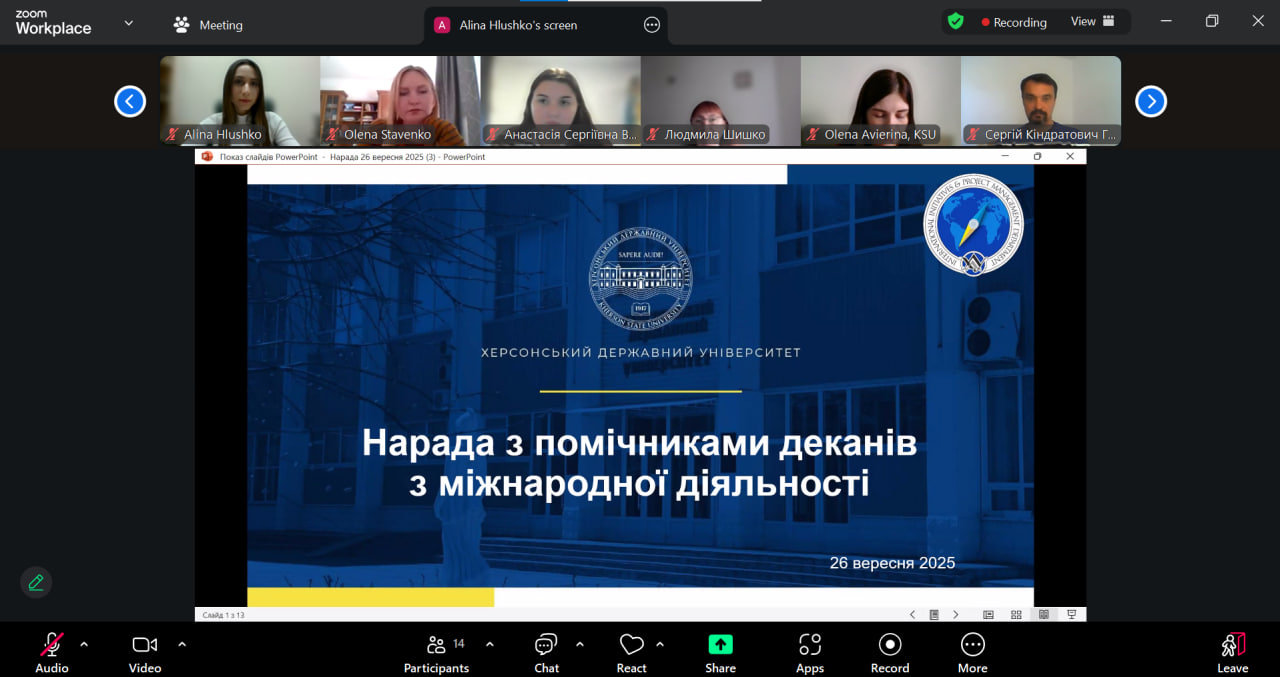Image resolution: width=1280 pixels, height=677 pixels.
Task: Select Людмила Шишко's video thumbnail
Action: pos(720,101)
